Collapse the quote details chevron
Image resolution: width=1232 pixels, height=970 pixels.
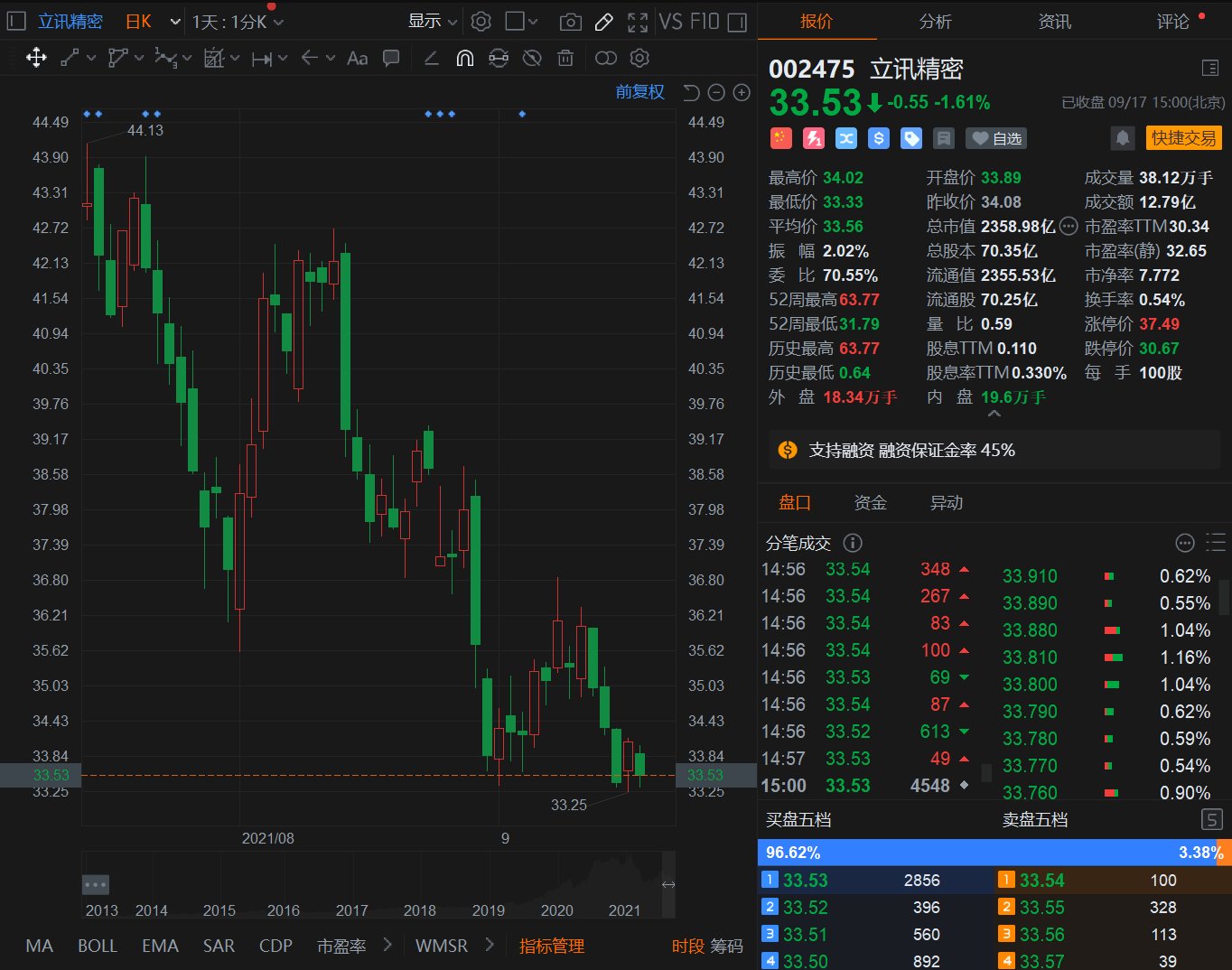(x=994, y=414)
